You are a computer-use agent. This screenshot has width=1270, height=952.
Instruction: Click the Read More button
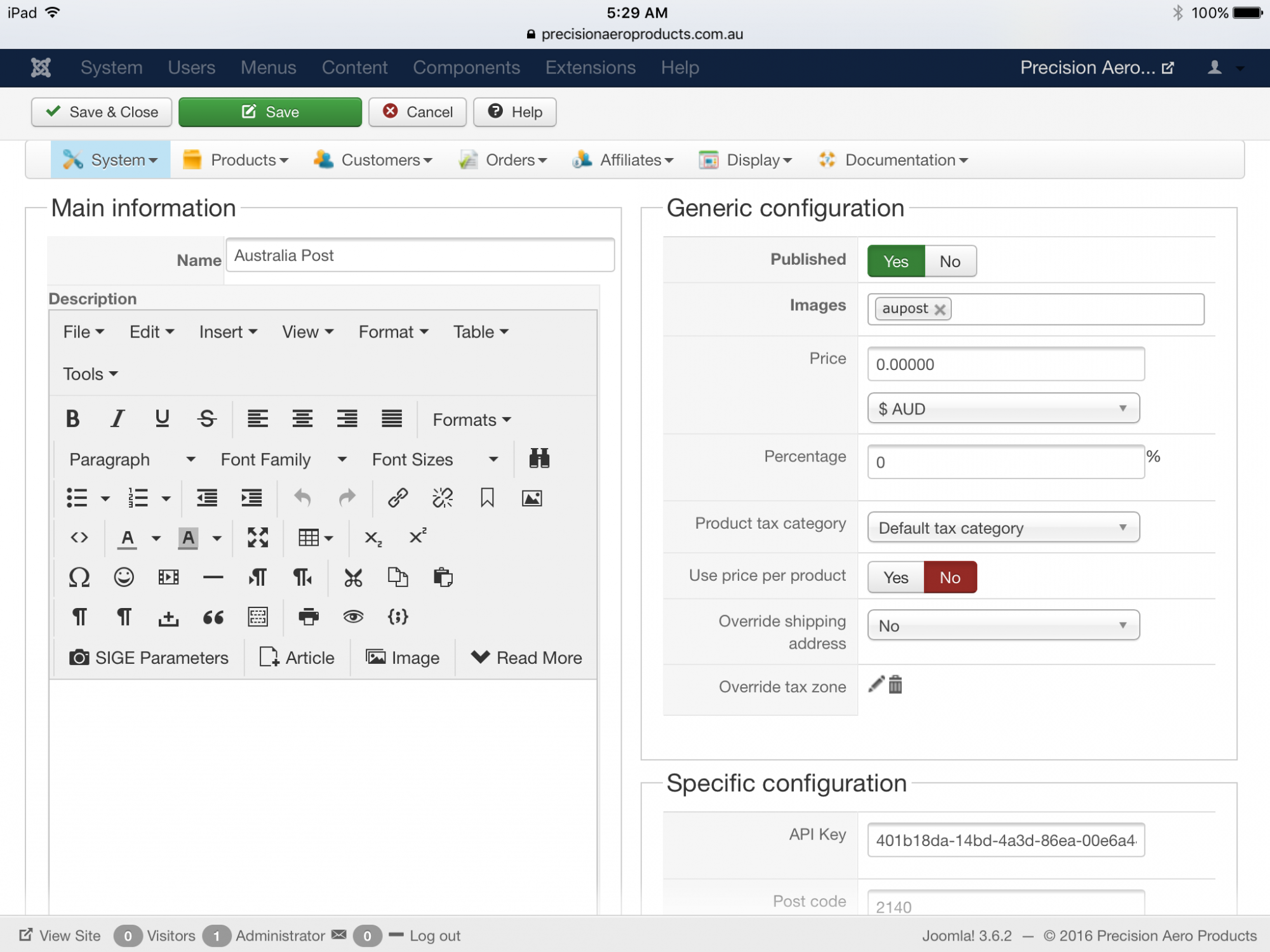526,658
